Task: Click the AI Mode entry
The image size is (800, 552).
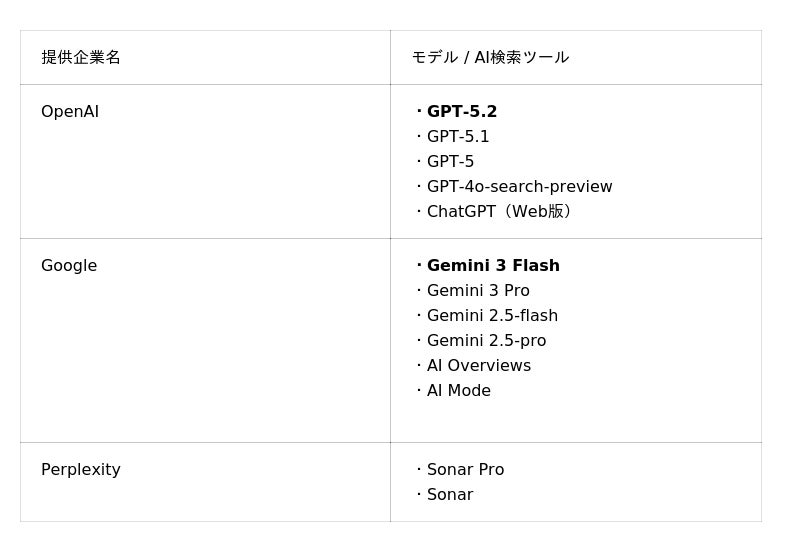Action: pyautogui.click(x=458, y=391)
